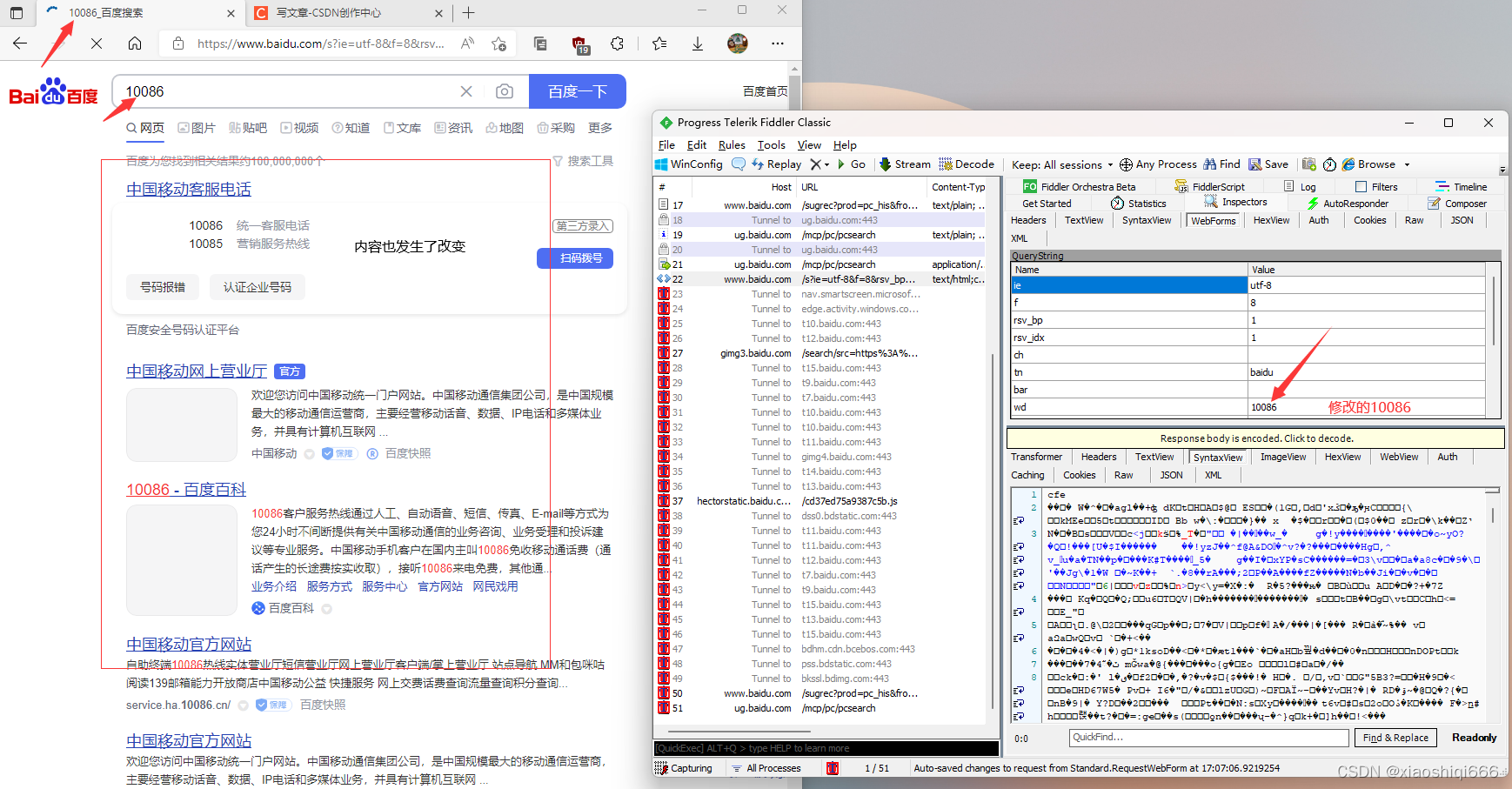
Task: Expand Baidu 更多 search categories
Action: pyautogui.click(x=600, y=128)
